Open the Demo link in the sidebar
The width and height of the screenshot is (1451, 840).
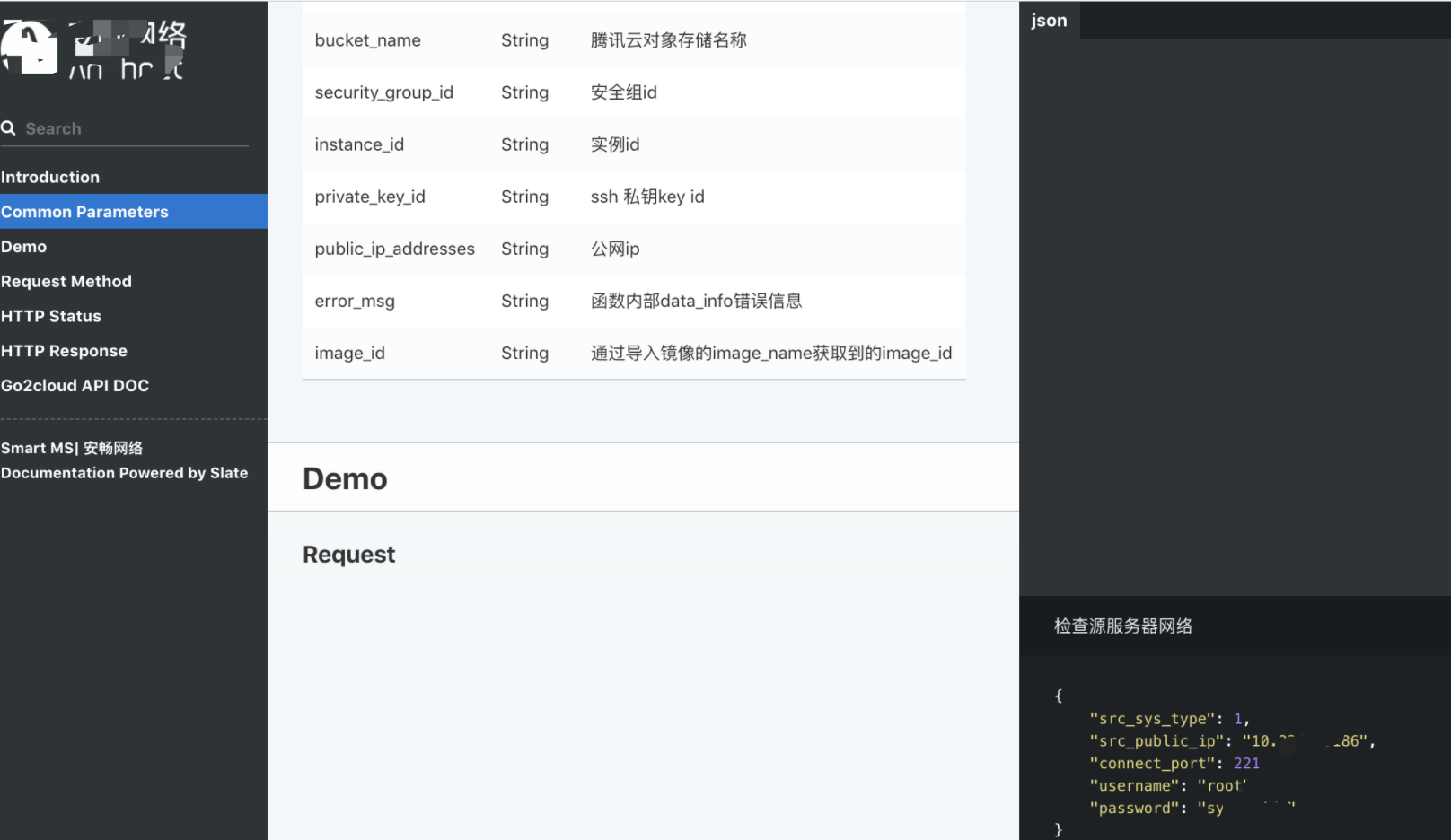[24, 247]
